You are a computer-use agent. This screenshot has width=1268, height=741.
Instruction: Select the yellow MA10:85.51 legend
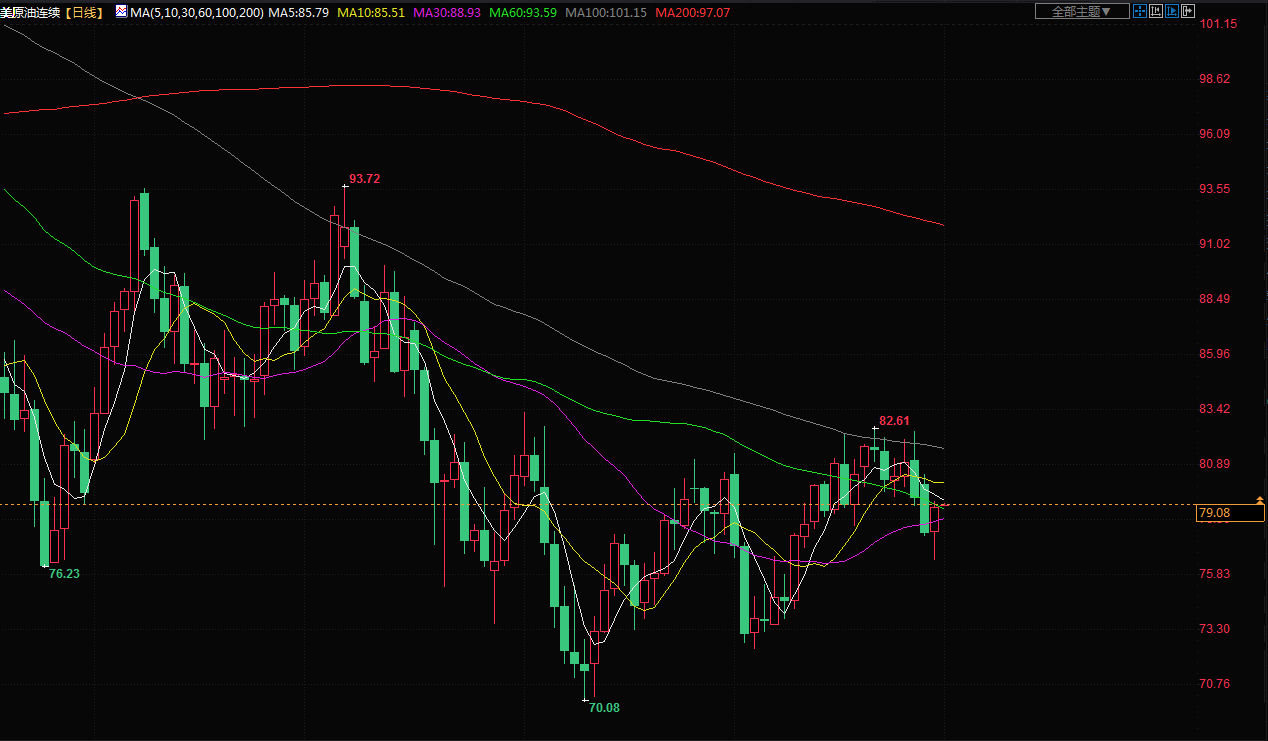371,12
